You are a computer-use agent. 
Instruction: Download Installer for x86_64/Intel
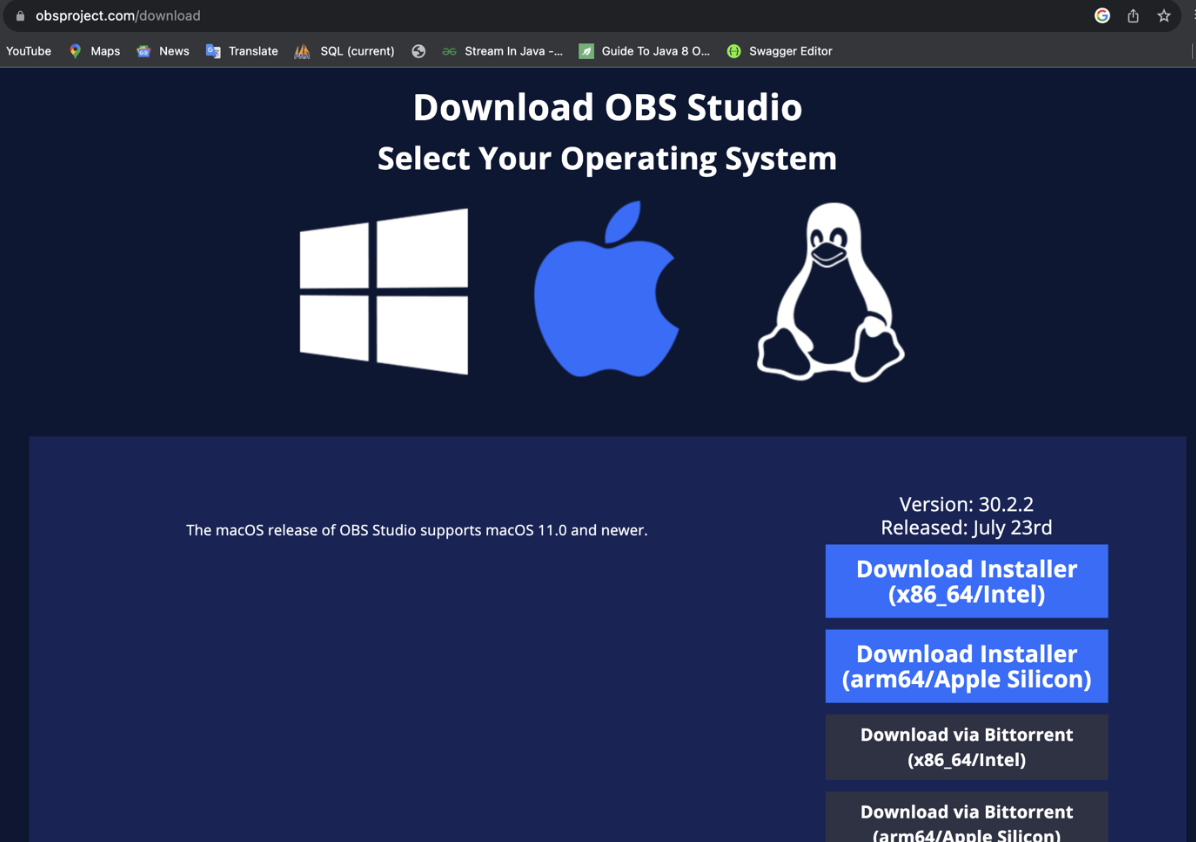click(966, 581)
